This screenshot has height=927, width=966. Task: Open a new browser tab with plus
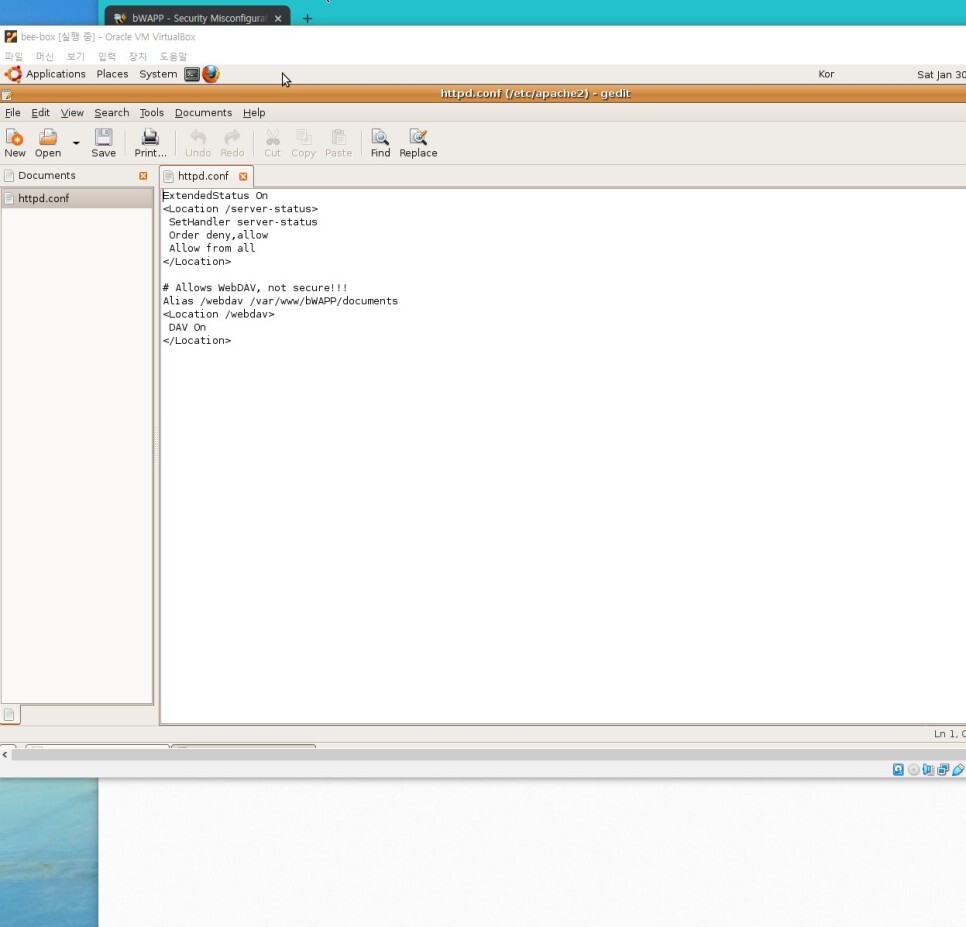[307, 18]
